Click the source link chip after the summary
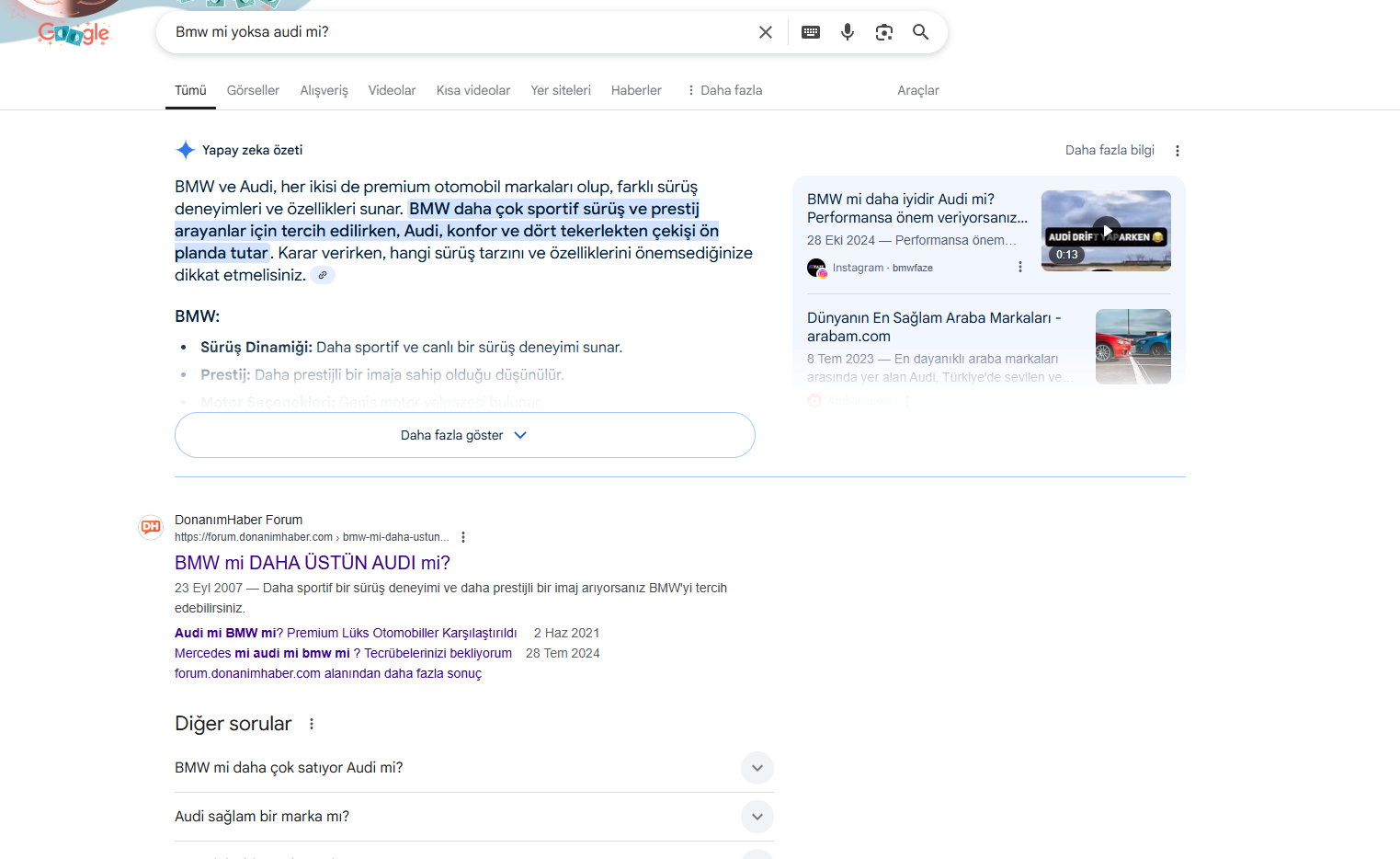The width and height of the screenshot is (1400, 859). point(323,275)
